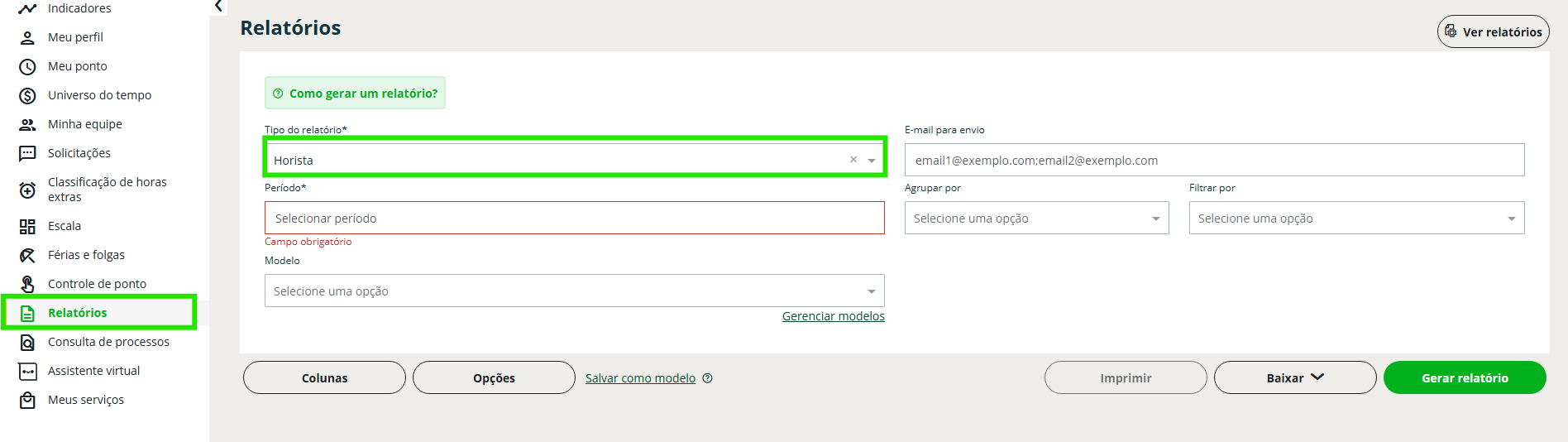This screenshot has height=442, width=1568.
Task: Clear the Horista selection with X
Action: point(853,160)
